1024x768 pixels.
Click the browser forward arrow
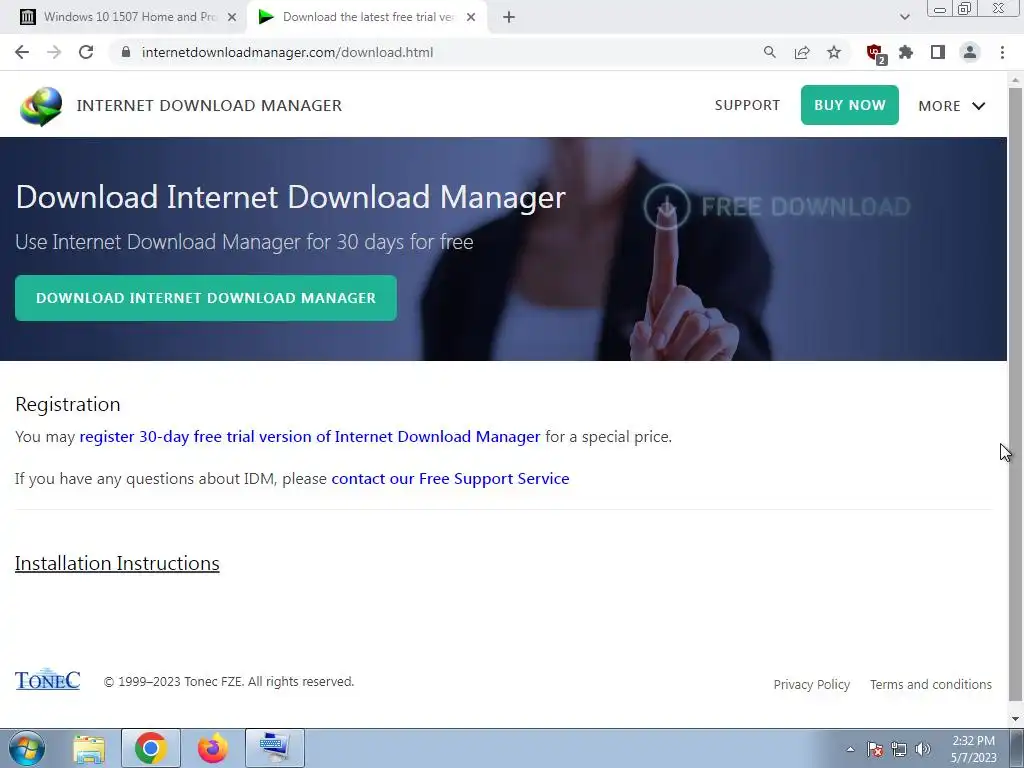coord(54,52)
